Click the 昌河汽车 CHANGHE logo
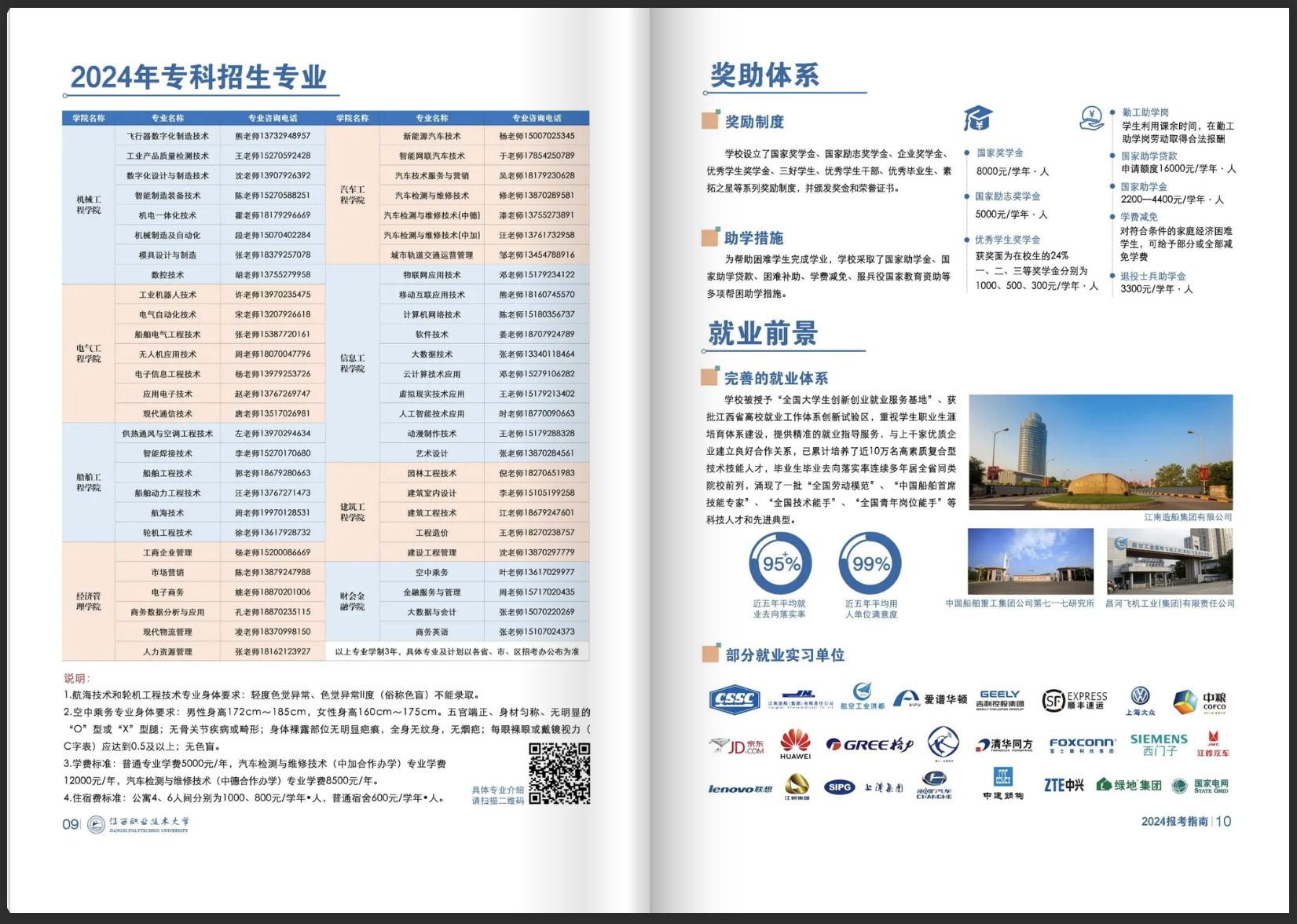 coord(934,785)
